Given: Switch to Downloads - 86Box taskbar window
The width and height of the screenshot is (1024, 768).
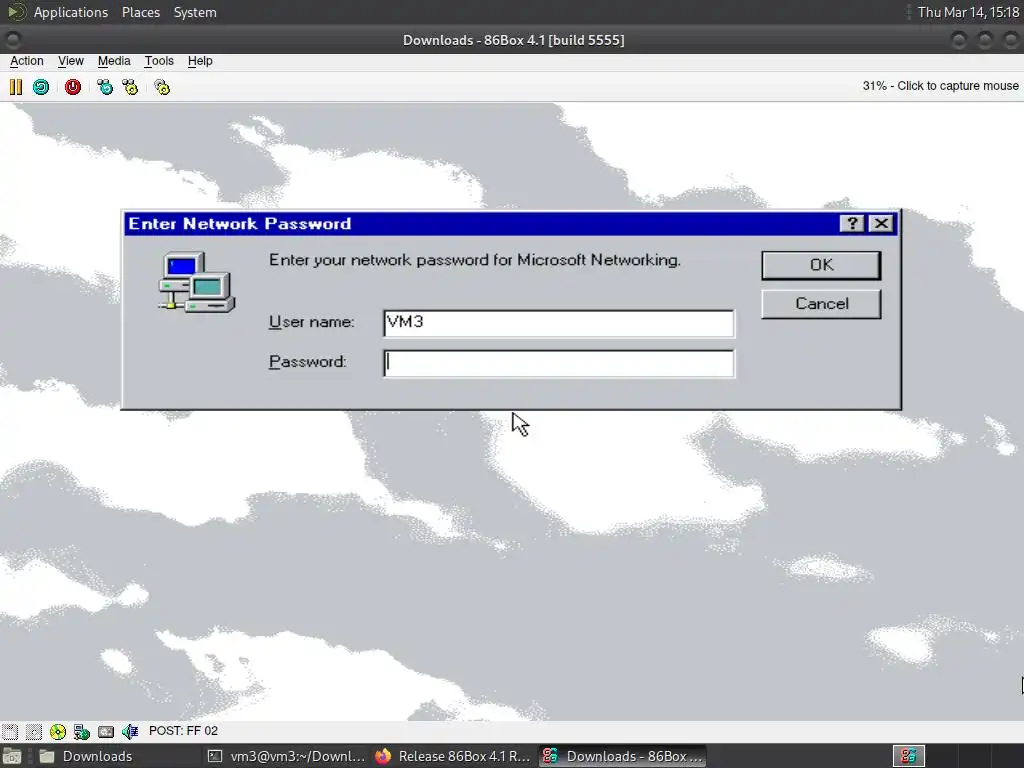Looking at the screenshot, I should pyautogui.click(x=624, y=756).
